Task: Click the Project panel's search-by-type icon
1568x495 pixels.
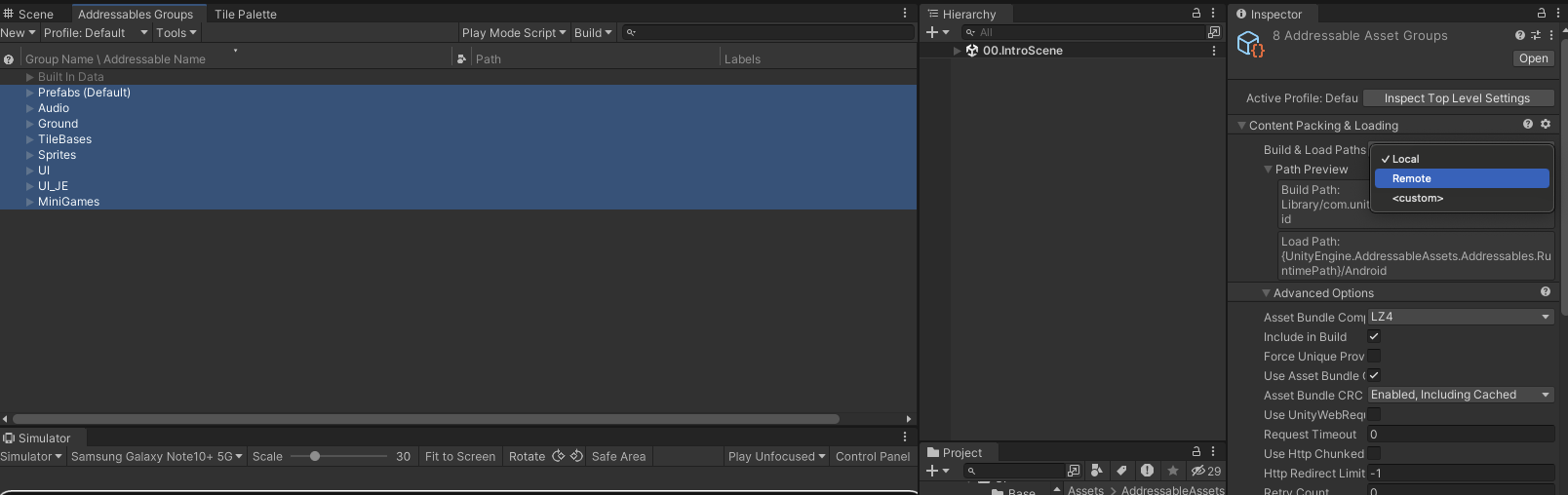Action: click(x=1097, y=471)
